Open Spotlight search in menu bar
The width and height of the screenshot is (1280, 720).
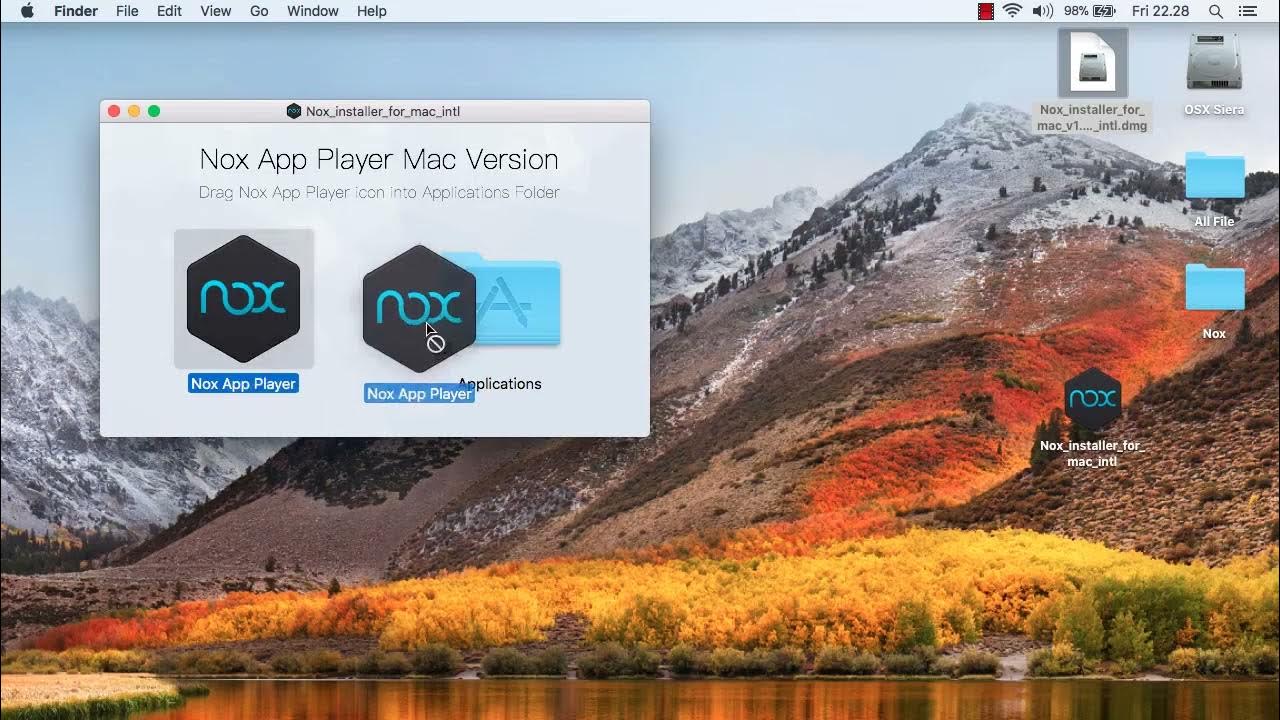(x=1216, y=11)
